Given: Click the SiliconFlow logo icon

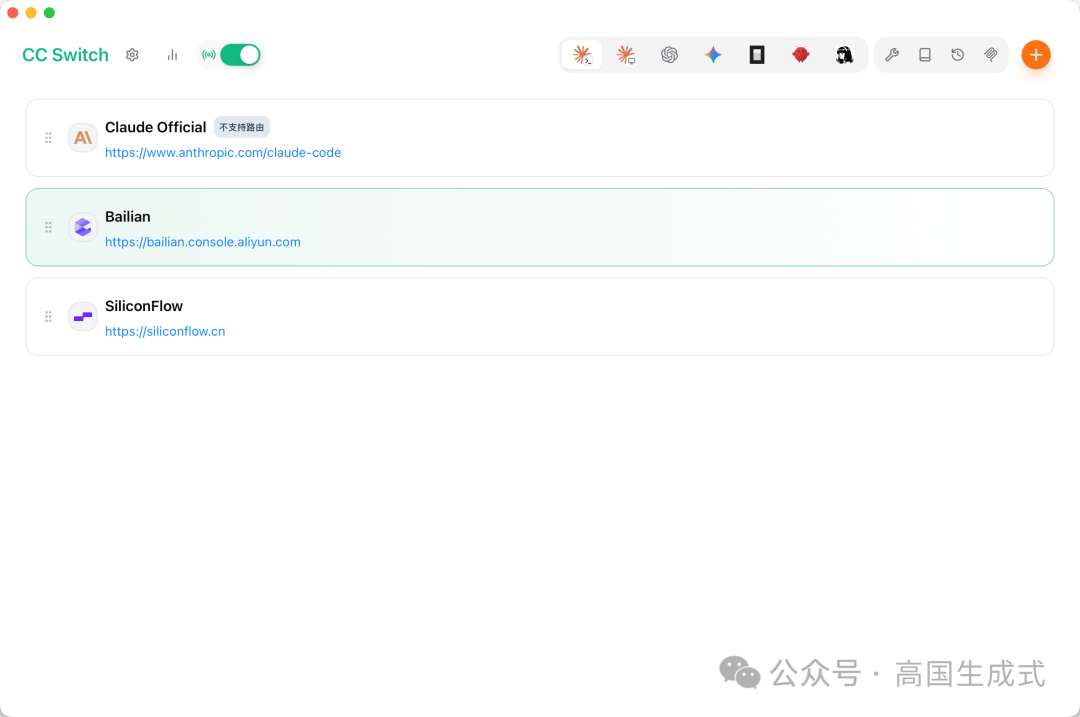Looking at the screenshot, I should [83, 317].
